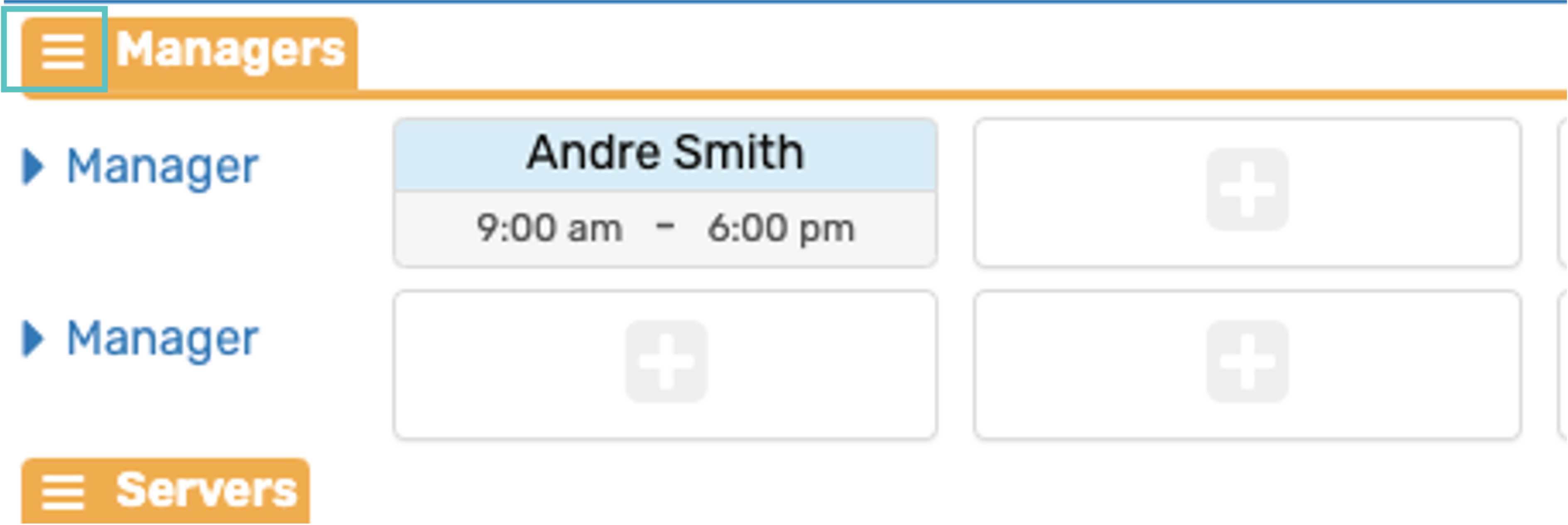This screenshot has width=1568, height=525.
Task: Click the cut-off third slot in first Manager row
Action: (1563, 192)
